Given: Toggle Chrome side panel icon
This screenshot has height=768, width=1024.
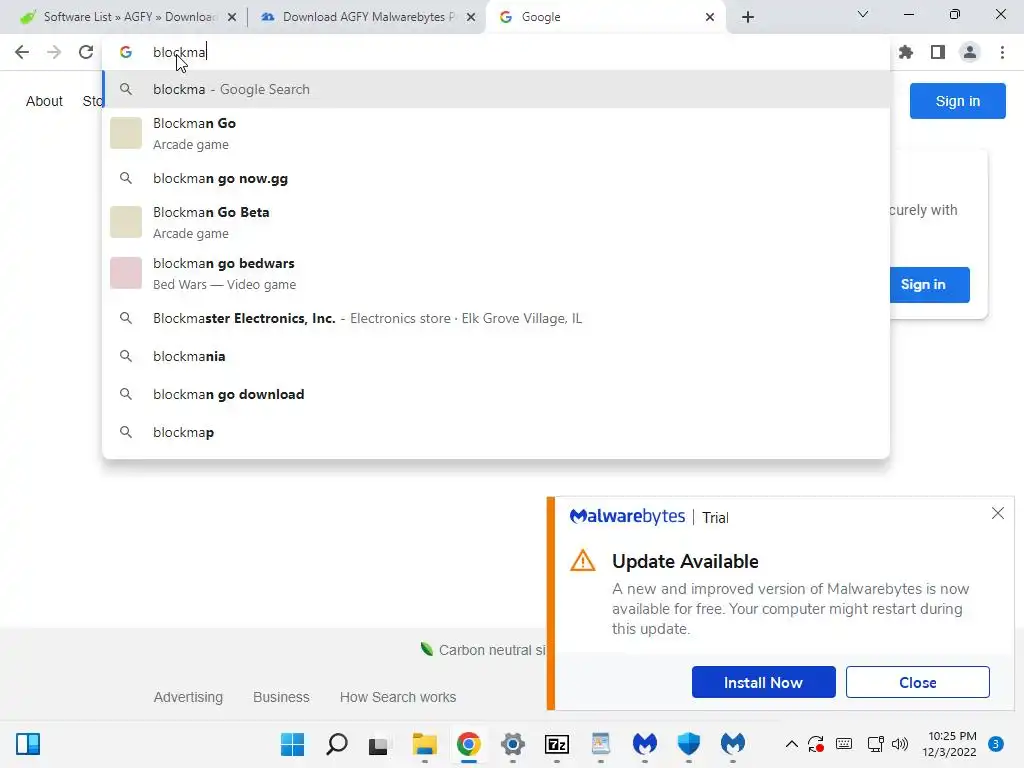Looking at the screenshot, I should pos(938,52).
